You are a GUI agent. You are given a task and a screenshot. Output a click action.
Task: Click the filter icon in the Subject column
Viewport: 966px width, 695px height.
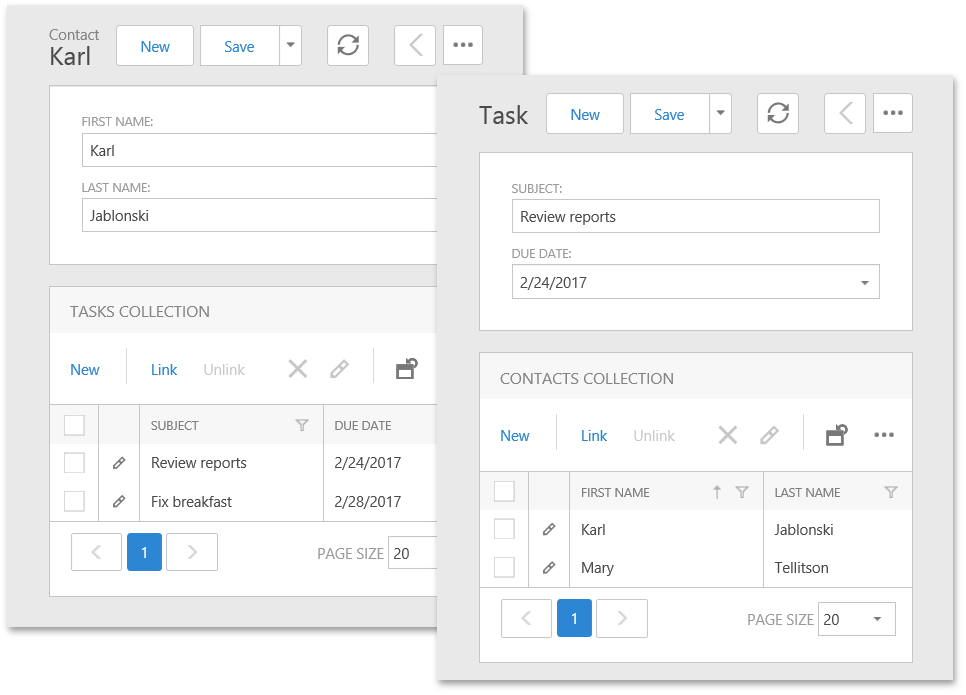point(302,425)
